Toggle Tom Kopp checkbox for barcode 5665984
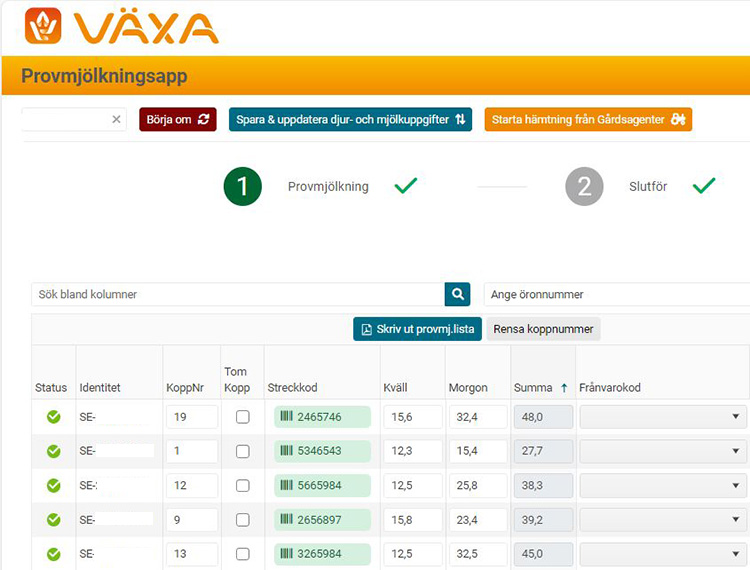The height and width of the screenshot is (570, 750). point(243,485)
